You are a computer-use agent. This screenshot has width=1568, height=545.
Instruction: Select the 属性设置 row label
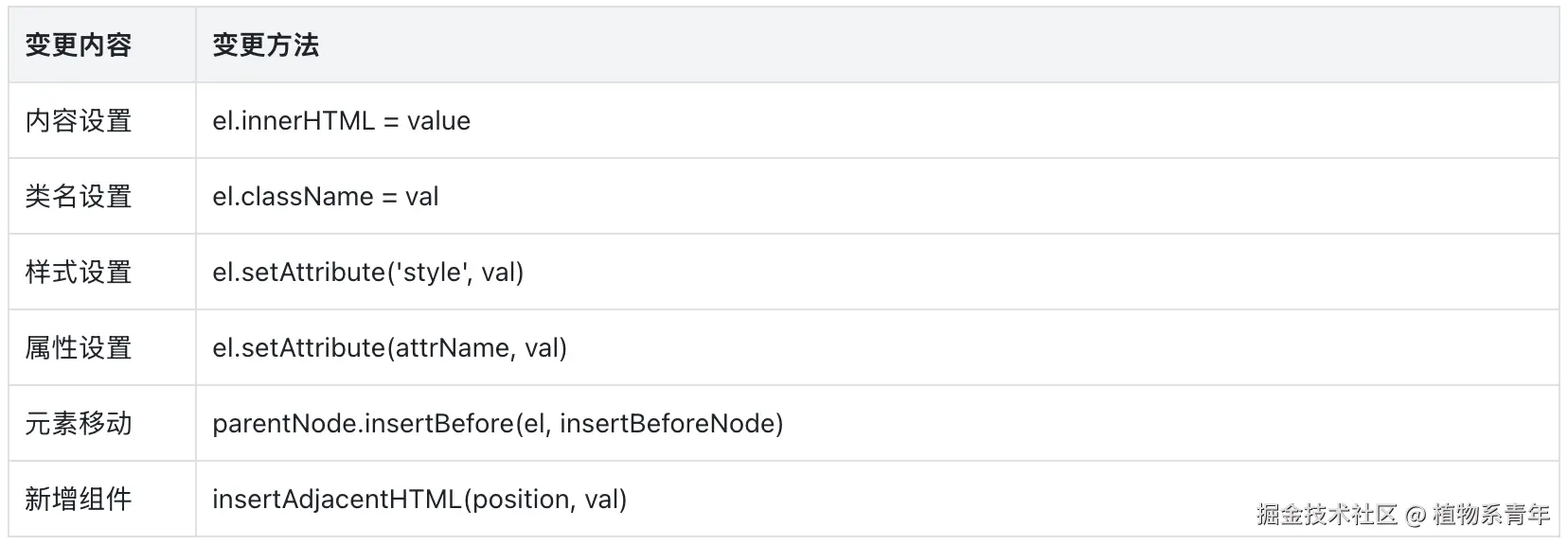79,347
